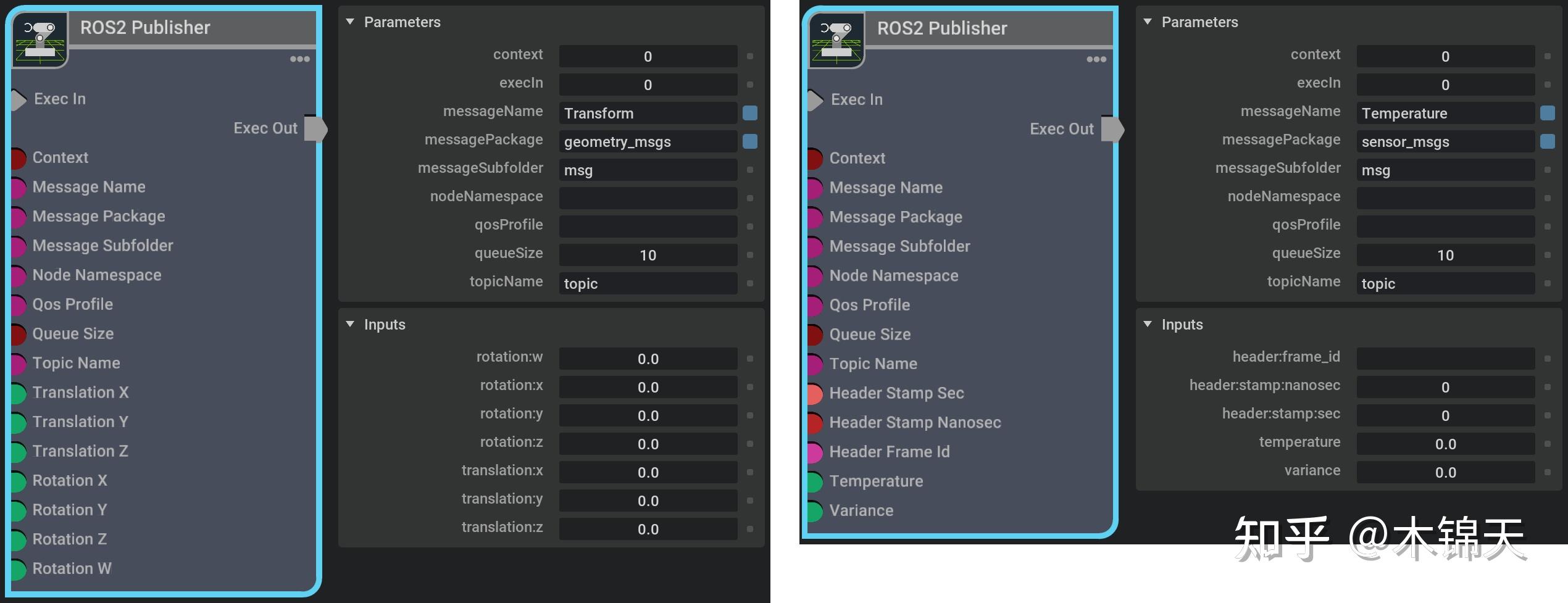
Task: Click the Rotation W pin on left node
Action: 17,569
